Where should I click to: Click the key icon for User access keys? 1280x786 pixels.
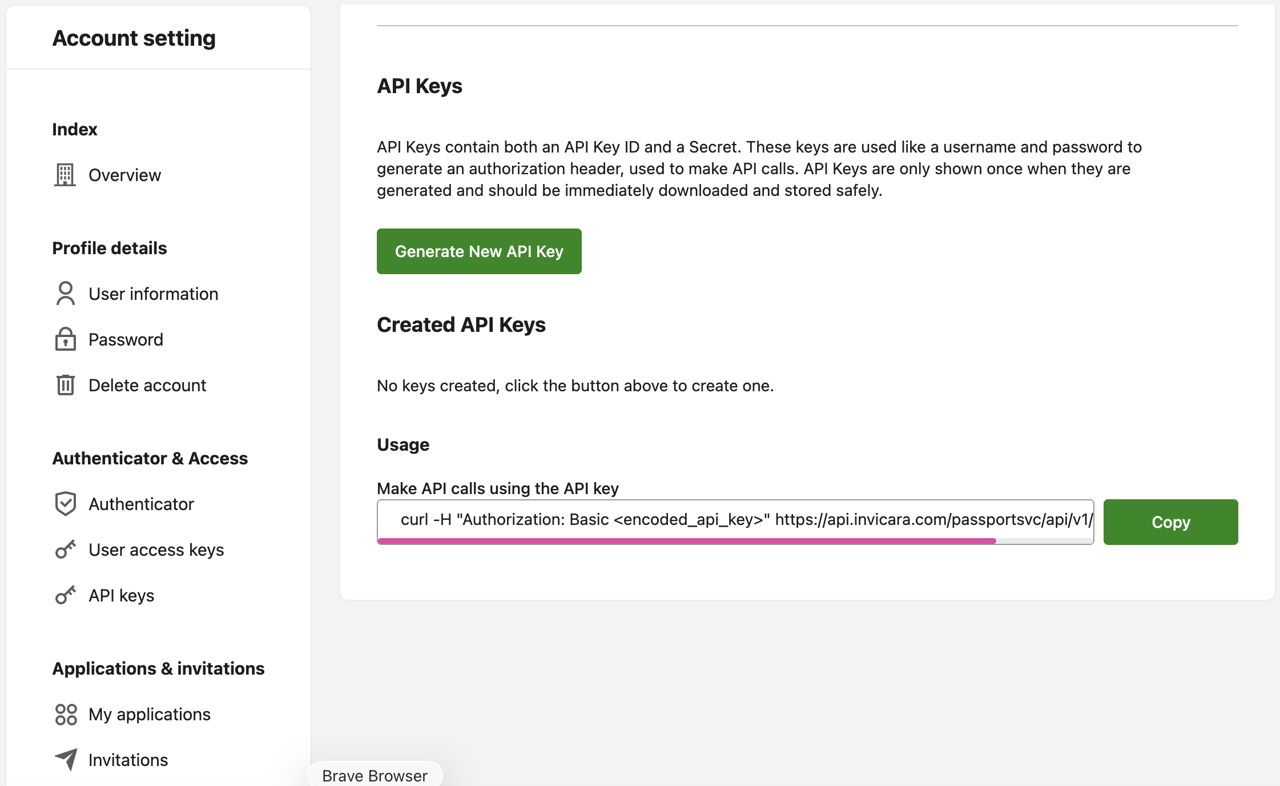click(x=65, y=549)
